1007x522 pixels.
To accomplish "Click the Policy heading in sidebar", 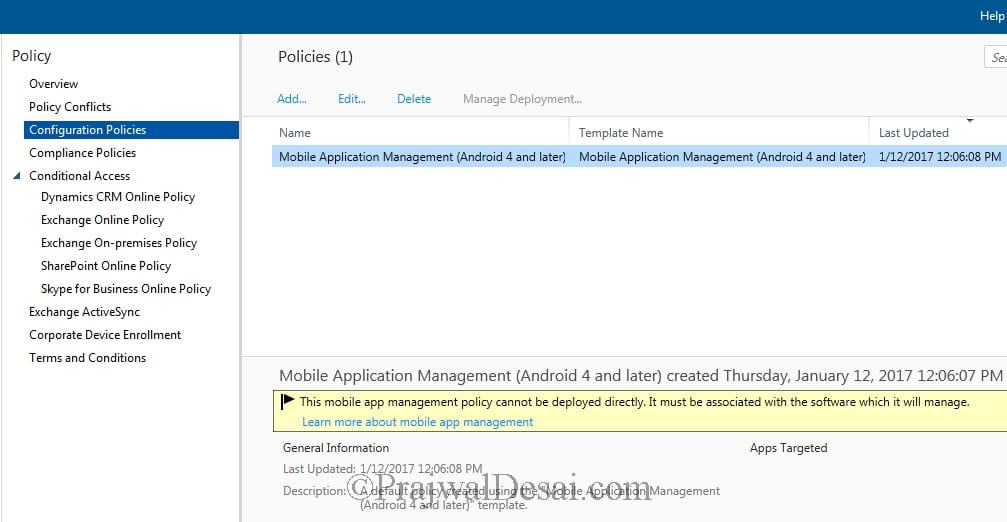I will (31, 56).
